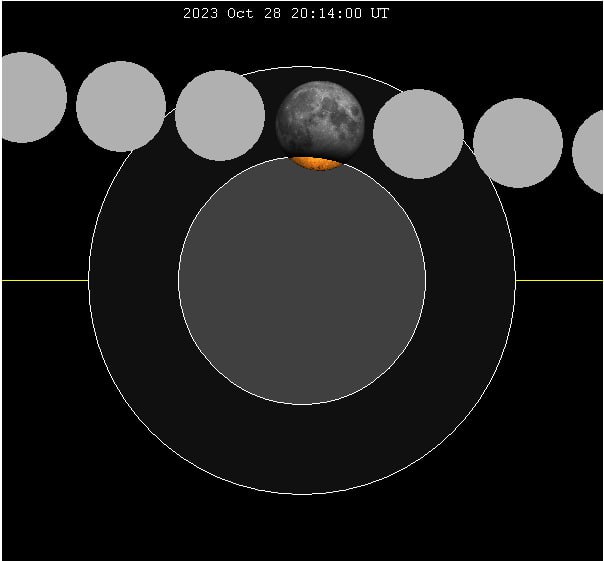Select grey moon disc right of textured Moon
This screenshot has width=604, height=561.
[x=418, y=133]
